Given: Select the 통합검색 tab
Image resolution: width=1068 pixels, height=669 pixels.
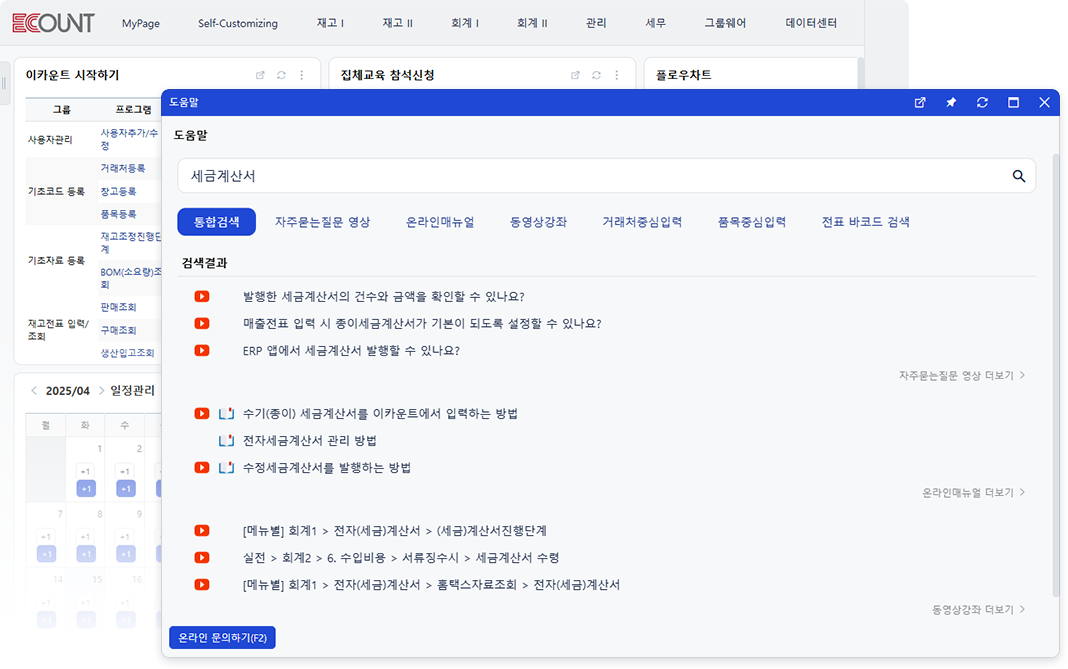Looking at the screenshot, I should [216, 222].
